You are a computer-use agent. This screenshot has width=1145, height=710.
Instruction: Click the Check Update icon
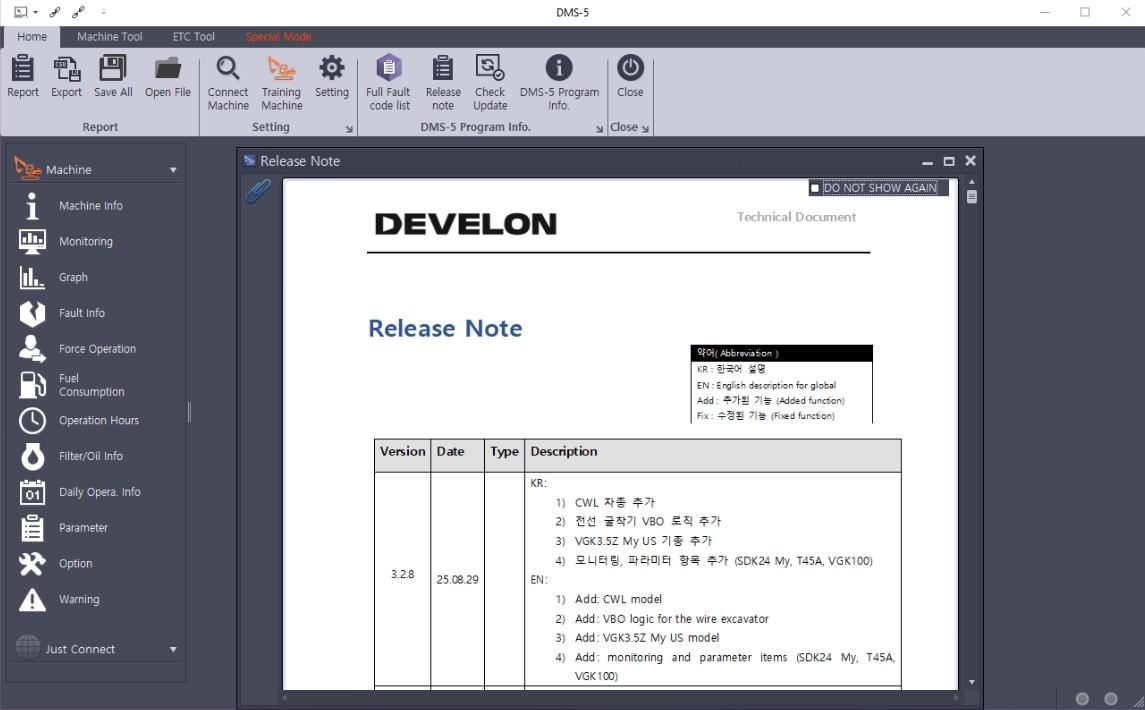pos(490,69)
